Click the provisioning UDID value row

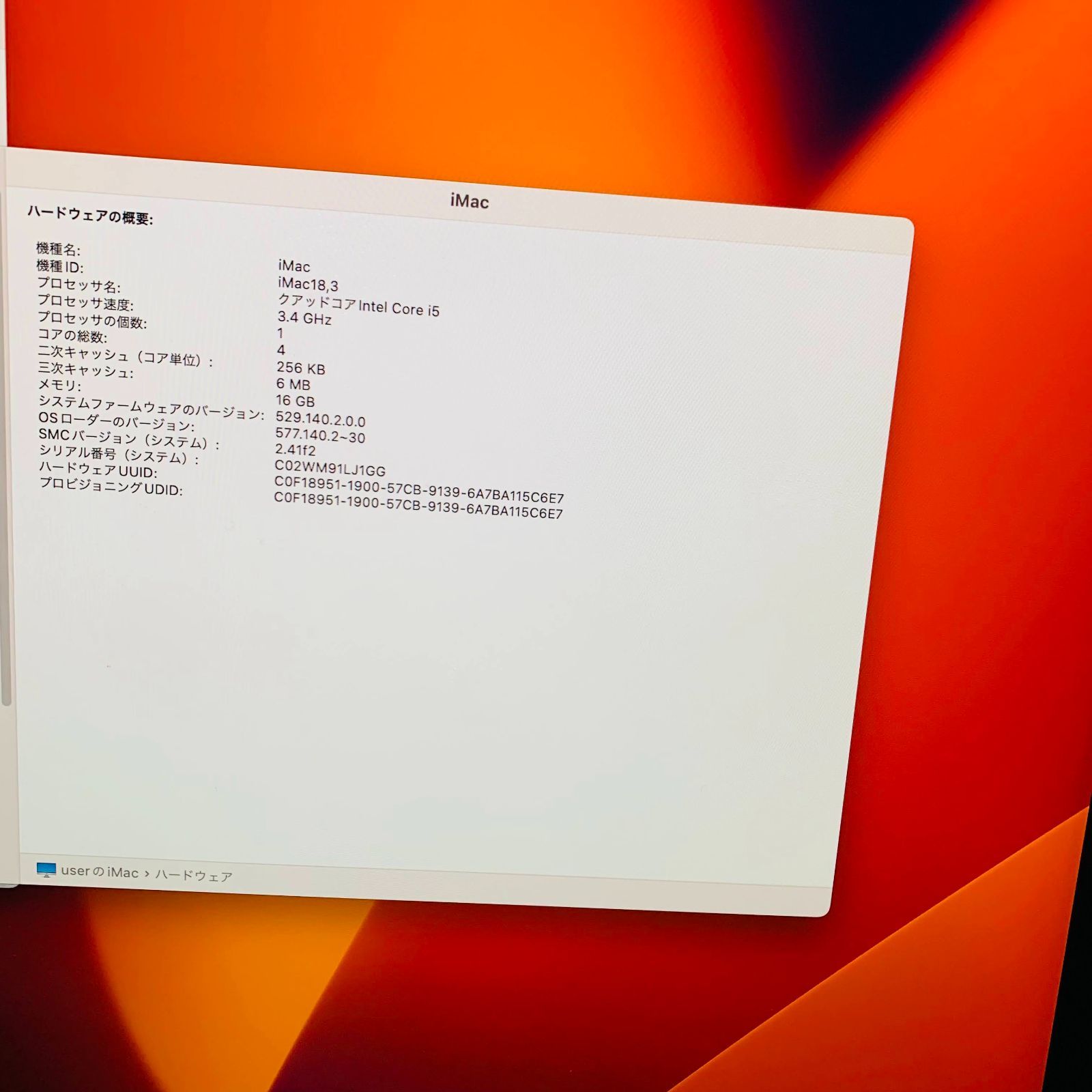coord(418,505)
